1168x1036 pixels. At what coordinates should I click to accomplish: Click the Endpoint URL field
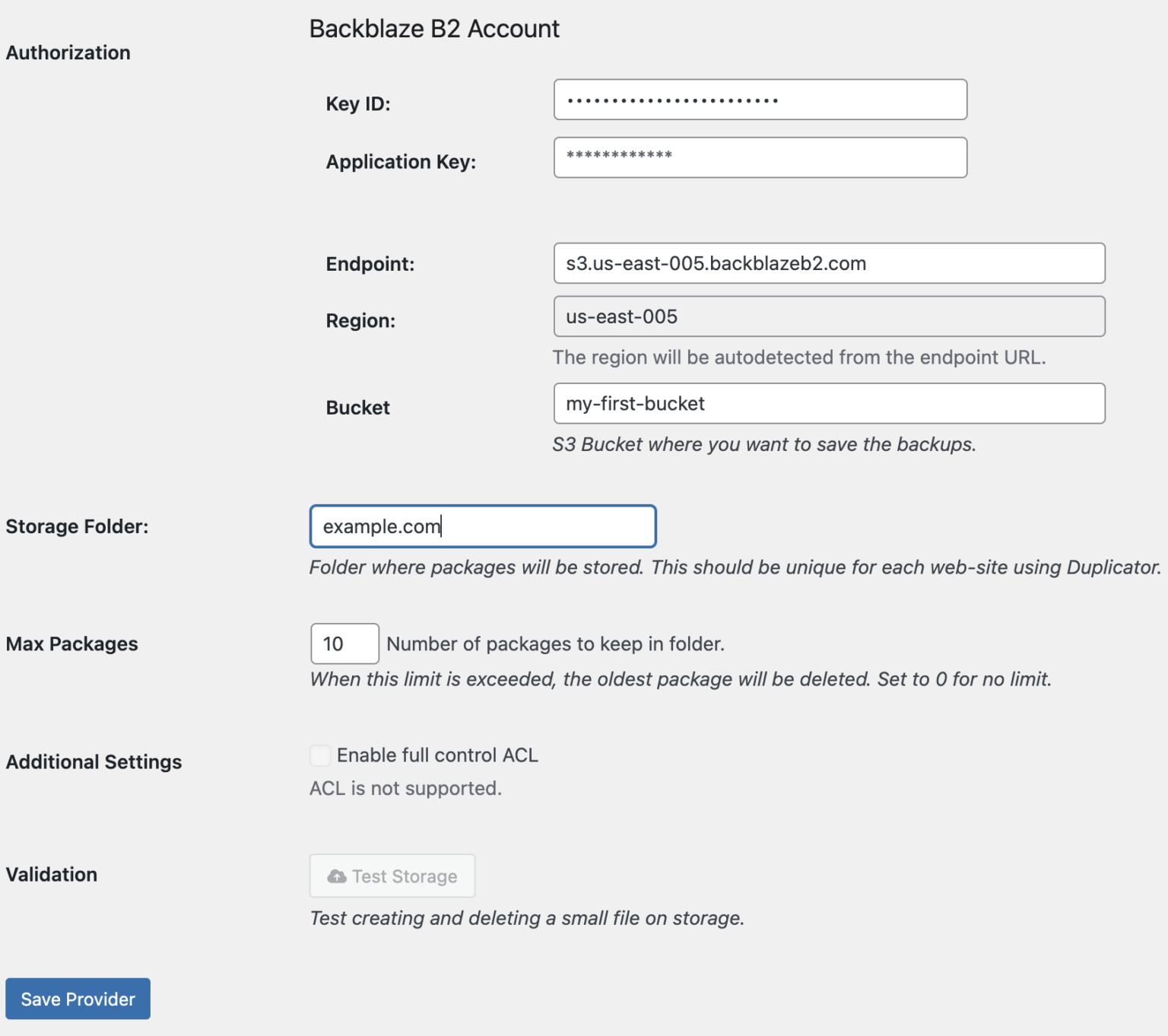[x=828, y=263]
